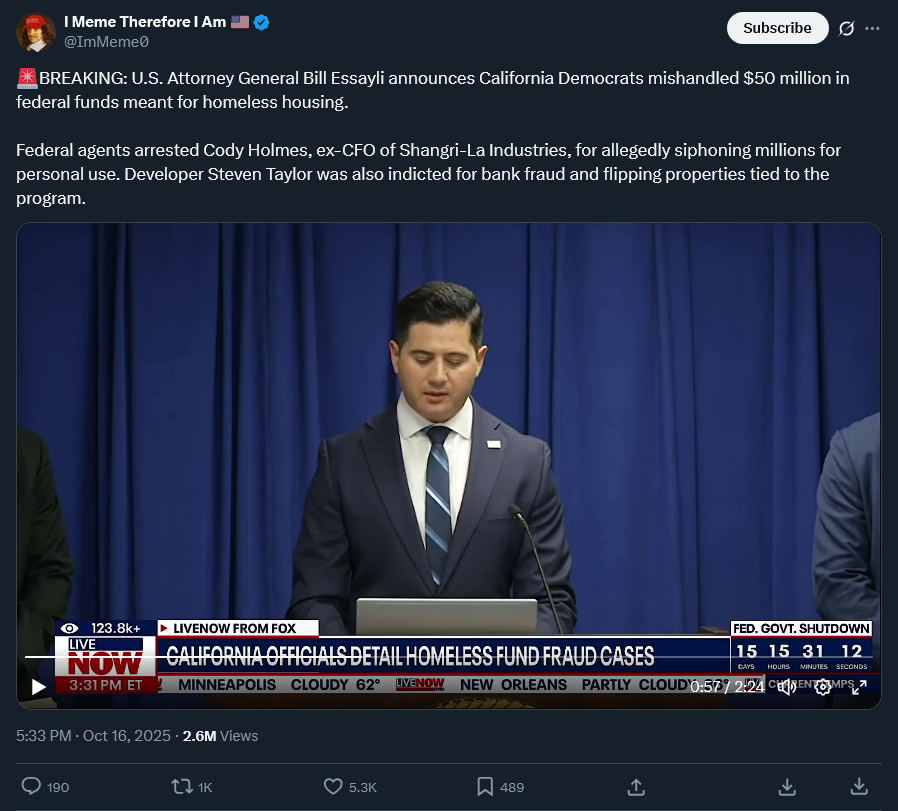This screenshot has width=898, height=811.
Task: Click the rightmost download icon
Action: tap(859, 787)
